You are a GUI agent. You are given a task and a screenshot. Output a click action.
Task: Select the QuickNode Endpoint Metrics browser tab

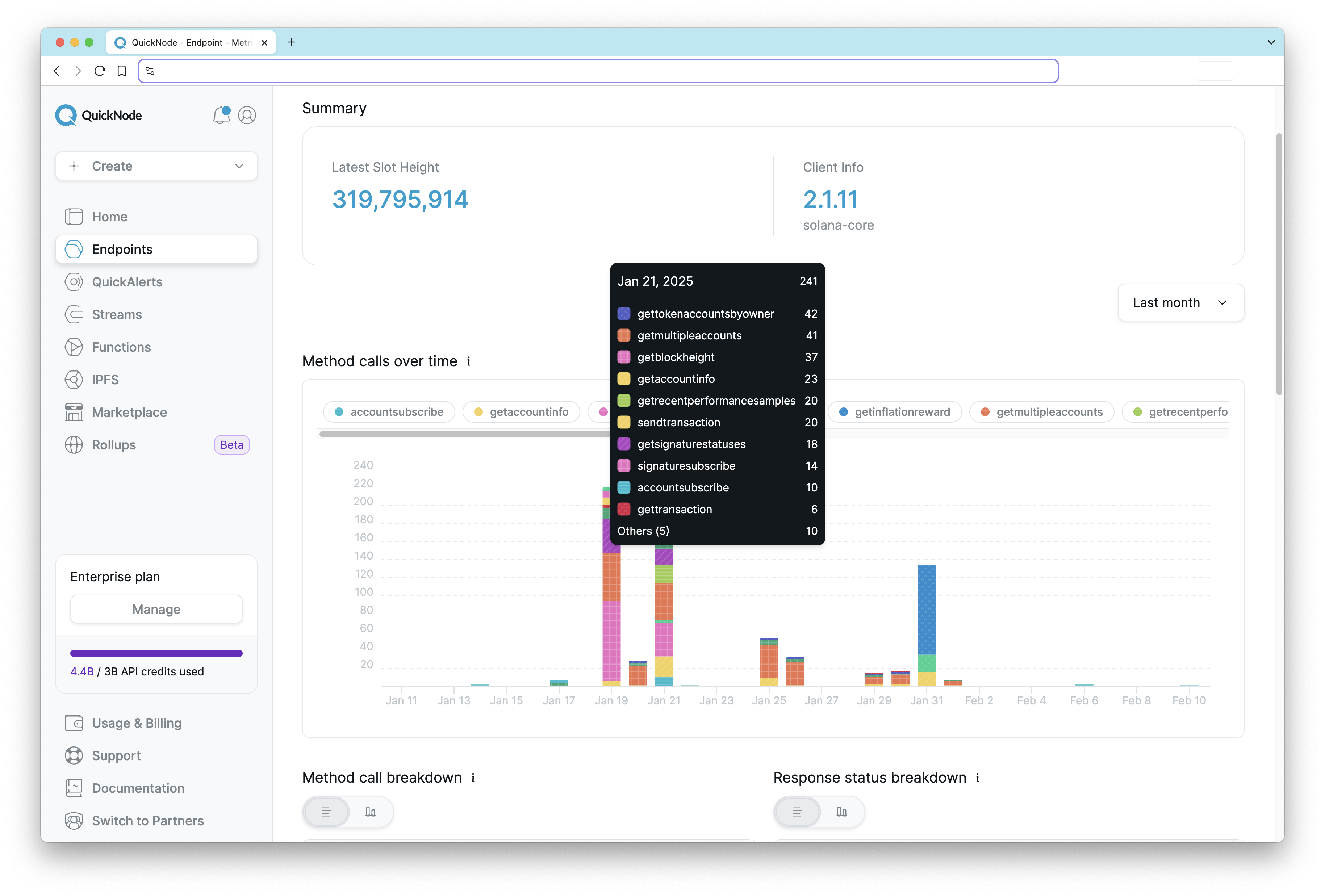coord(191,42)
